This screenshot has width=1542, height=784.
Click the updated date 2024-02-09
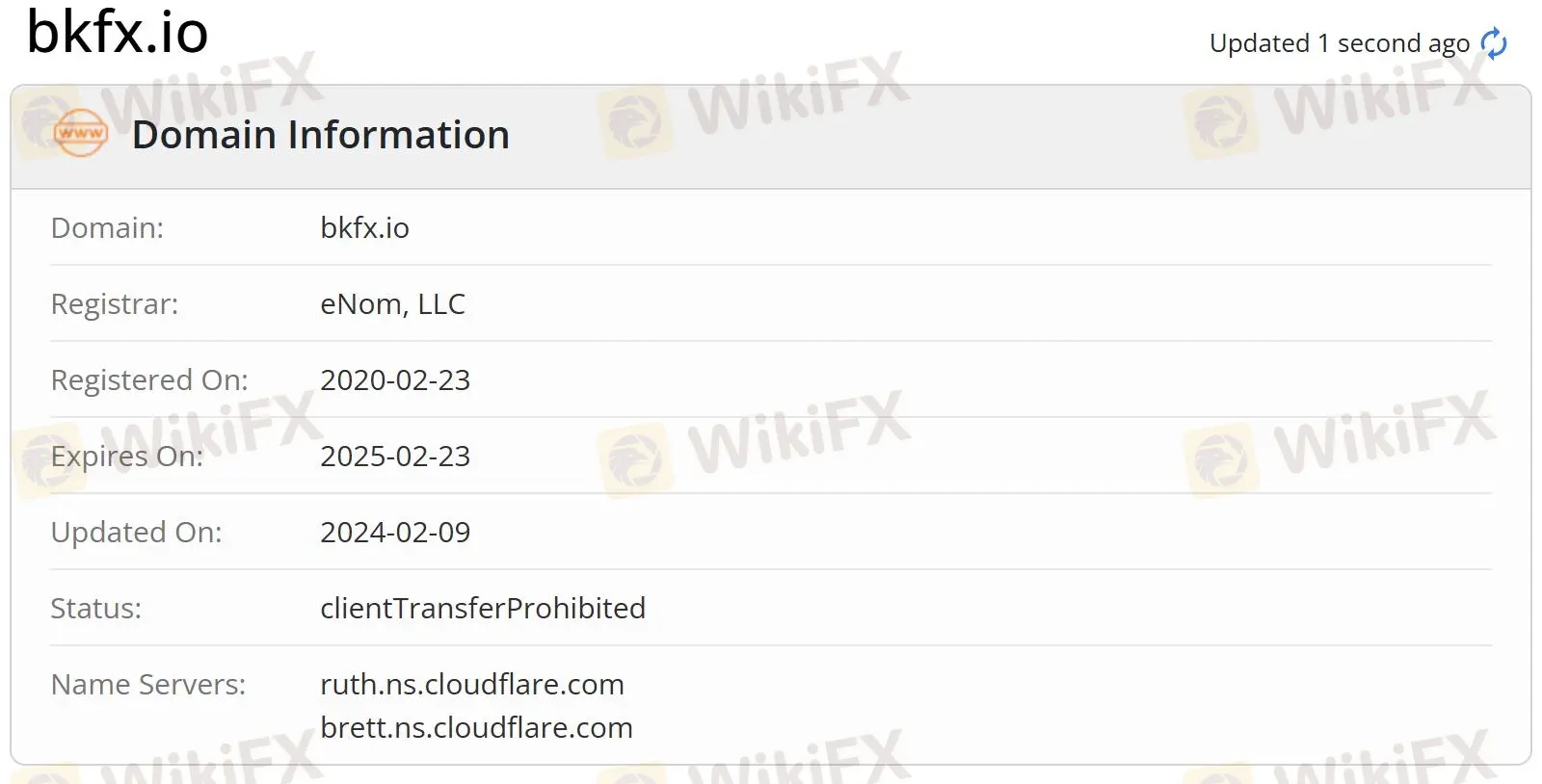click(395, 533)
